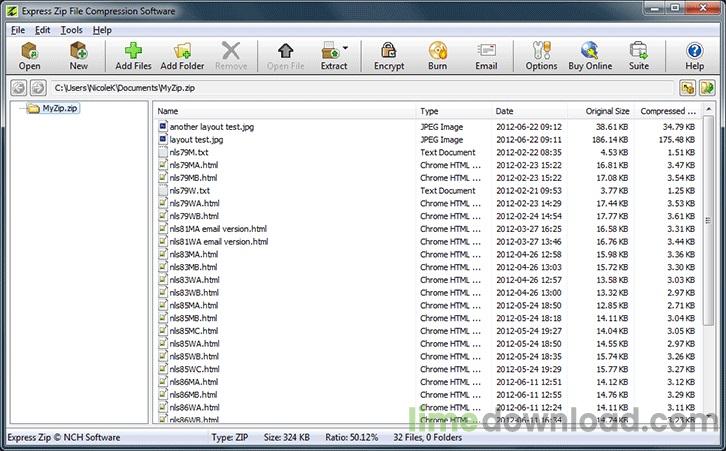The height and width of the screenshot is (451, 726).
Task: Select file nls86WA.html
Action: click(x=194, y=407)
